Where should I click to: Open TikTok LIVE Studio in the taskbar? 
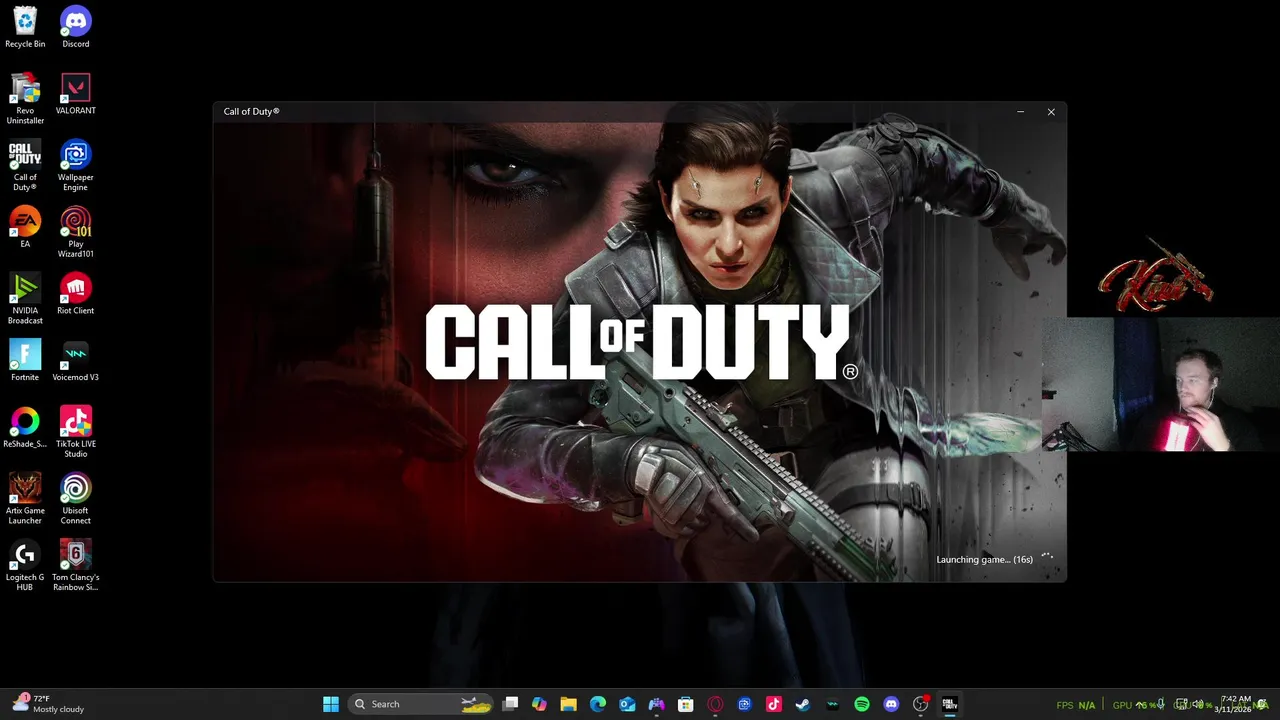[x=773, y=704]
